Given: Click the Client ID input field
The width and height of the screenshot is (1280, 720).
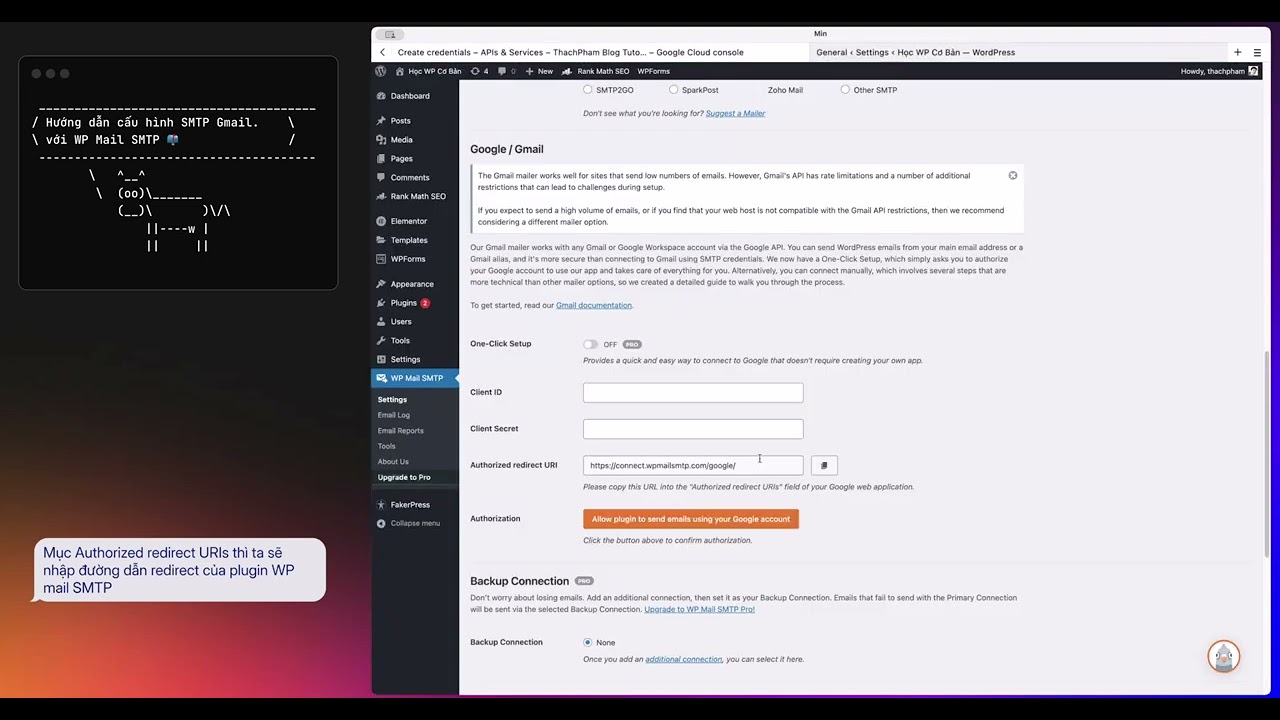Looking at the screenshot, I should [x=693, y=393].
